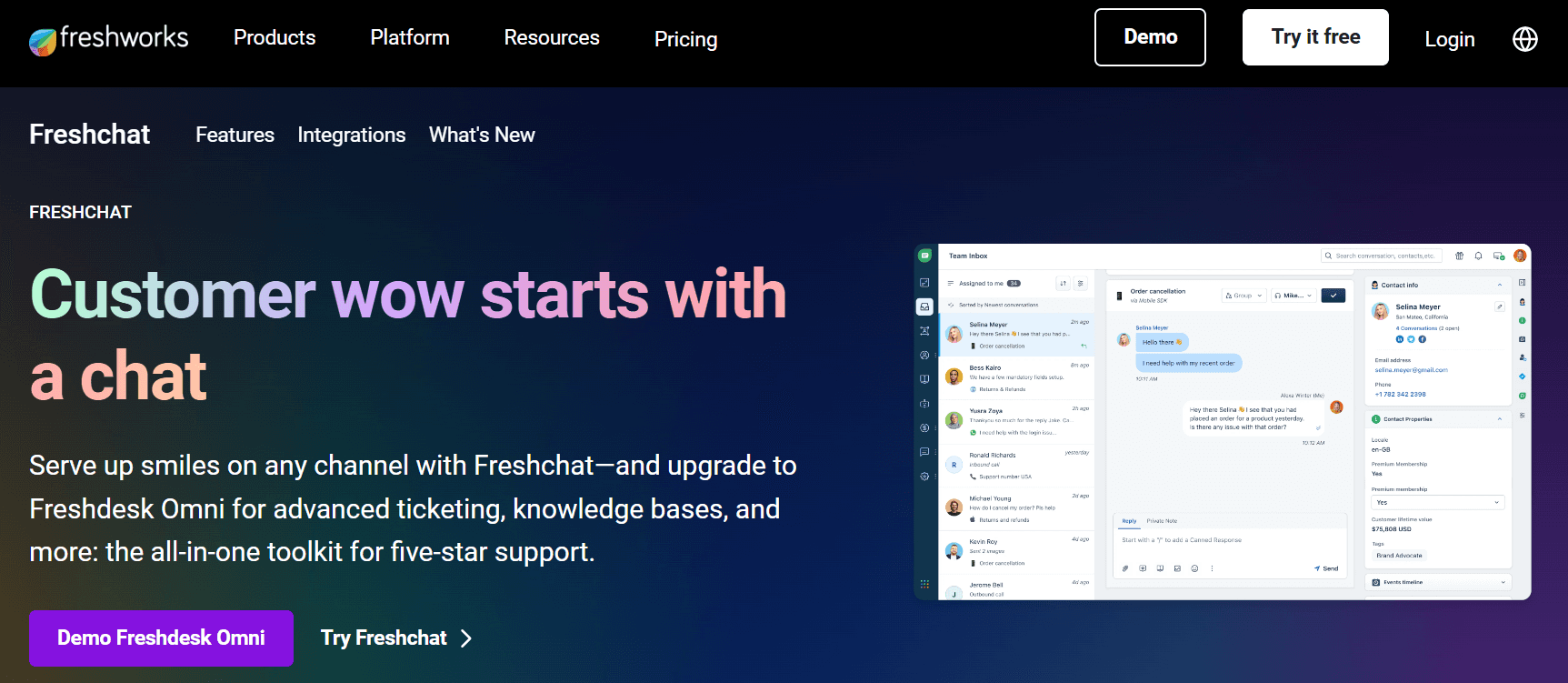Click selina.meyer@gmail.com email link
This screenshot has width=1568, height=683.
[x=1411, y=370]
